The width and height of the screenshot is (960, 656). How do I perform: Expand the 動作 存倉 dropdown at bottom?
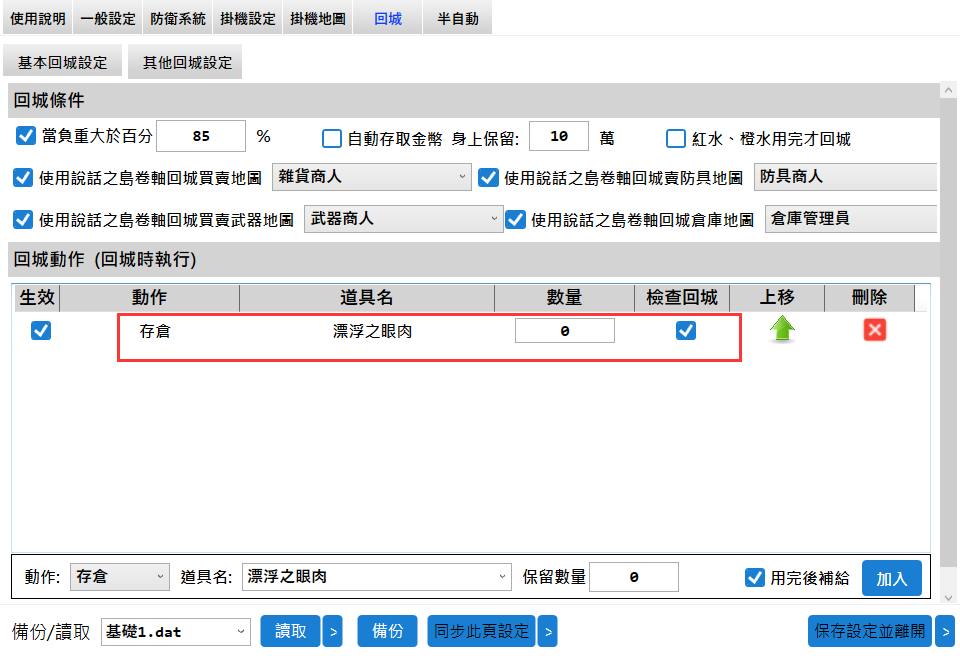pyautogui.click(x=121, y=577)
